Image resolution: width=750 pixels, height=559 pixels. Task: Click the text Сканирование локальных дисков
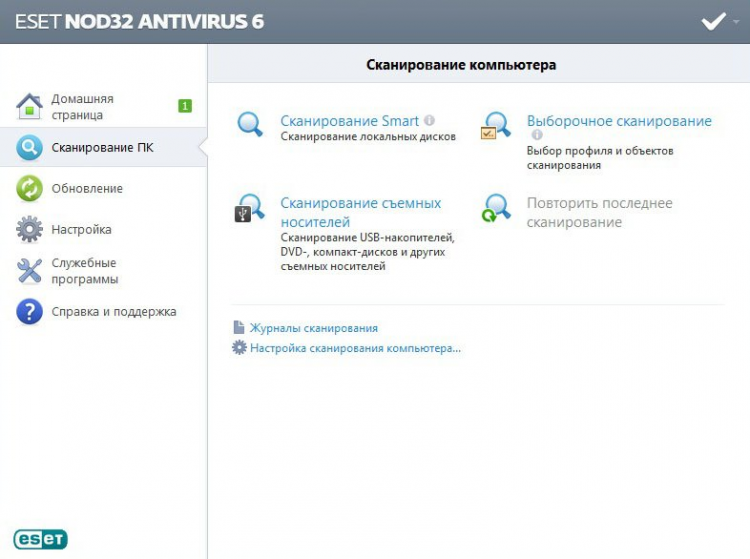368,137
